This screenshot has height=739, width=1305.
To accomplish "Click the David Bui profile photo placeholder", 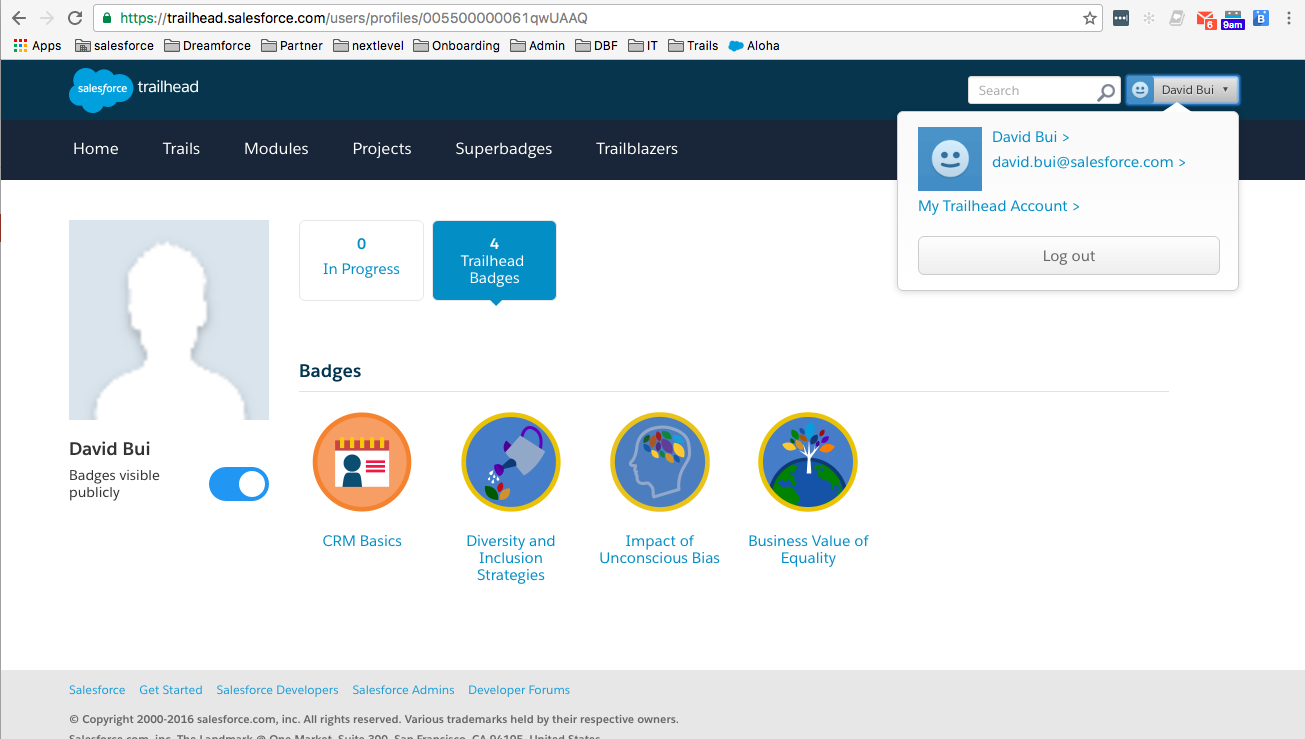I will (x=169, y=320).
